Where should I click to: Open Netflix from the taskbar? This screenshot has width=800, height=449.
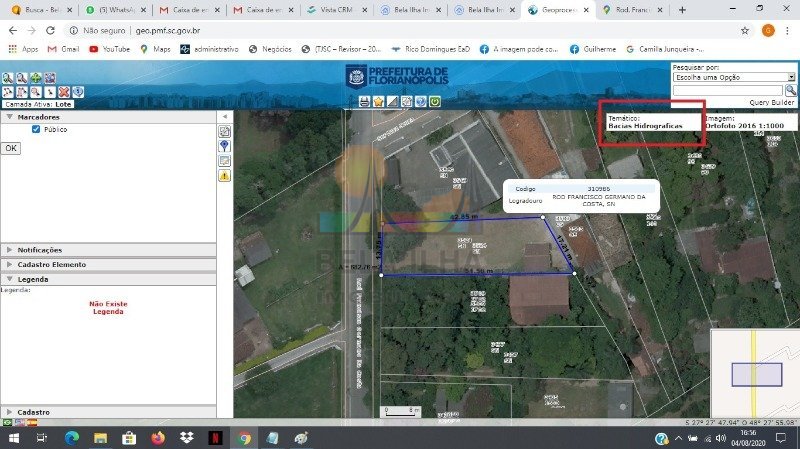[x=215, y=438]
